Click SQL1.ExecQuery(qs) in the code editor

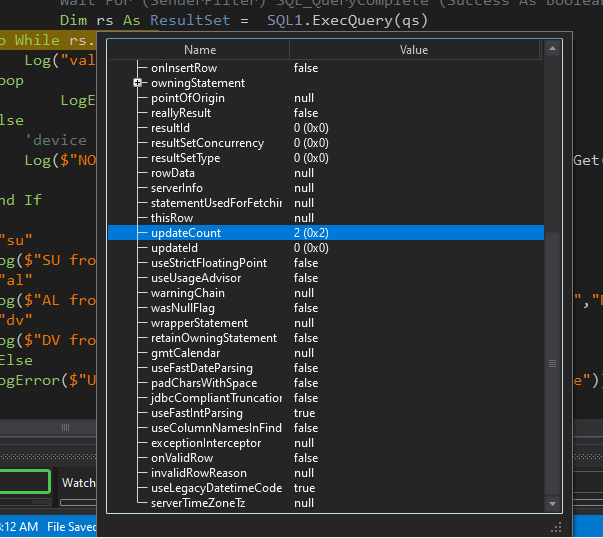click(347, 20)
